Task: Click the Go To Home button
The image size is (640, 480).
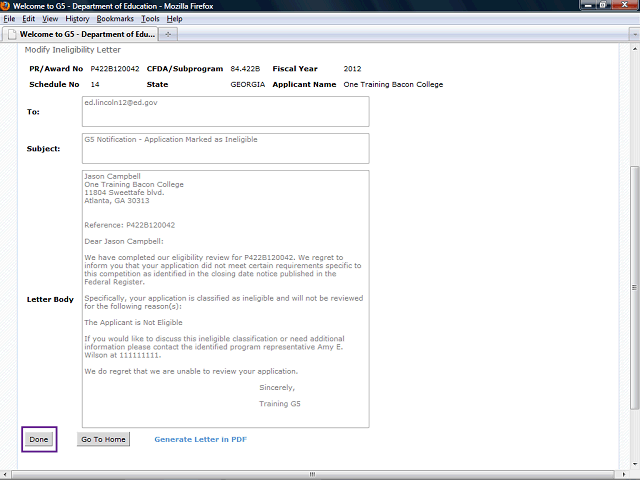Action: click(x=103, y=439)
